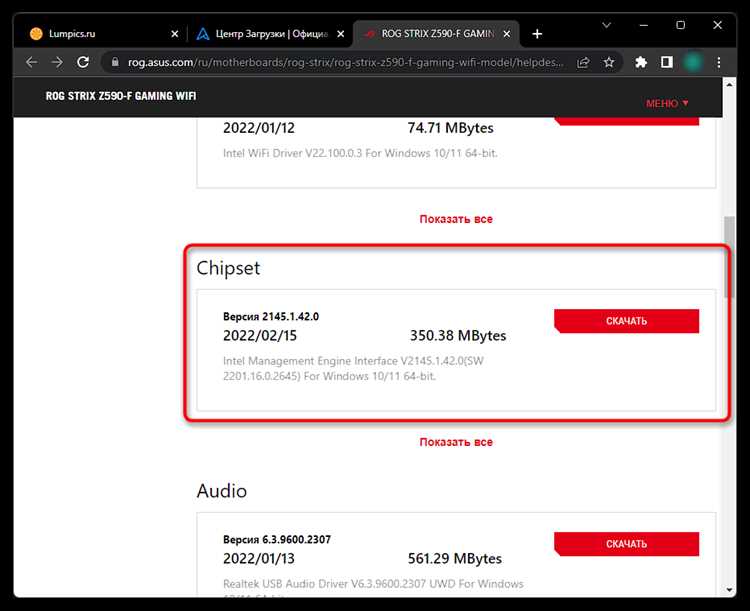Bookmark this page with the star
This screenshot has width=750, height=611.
coord(608,63)
